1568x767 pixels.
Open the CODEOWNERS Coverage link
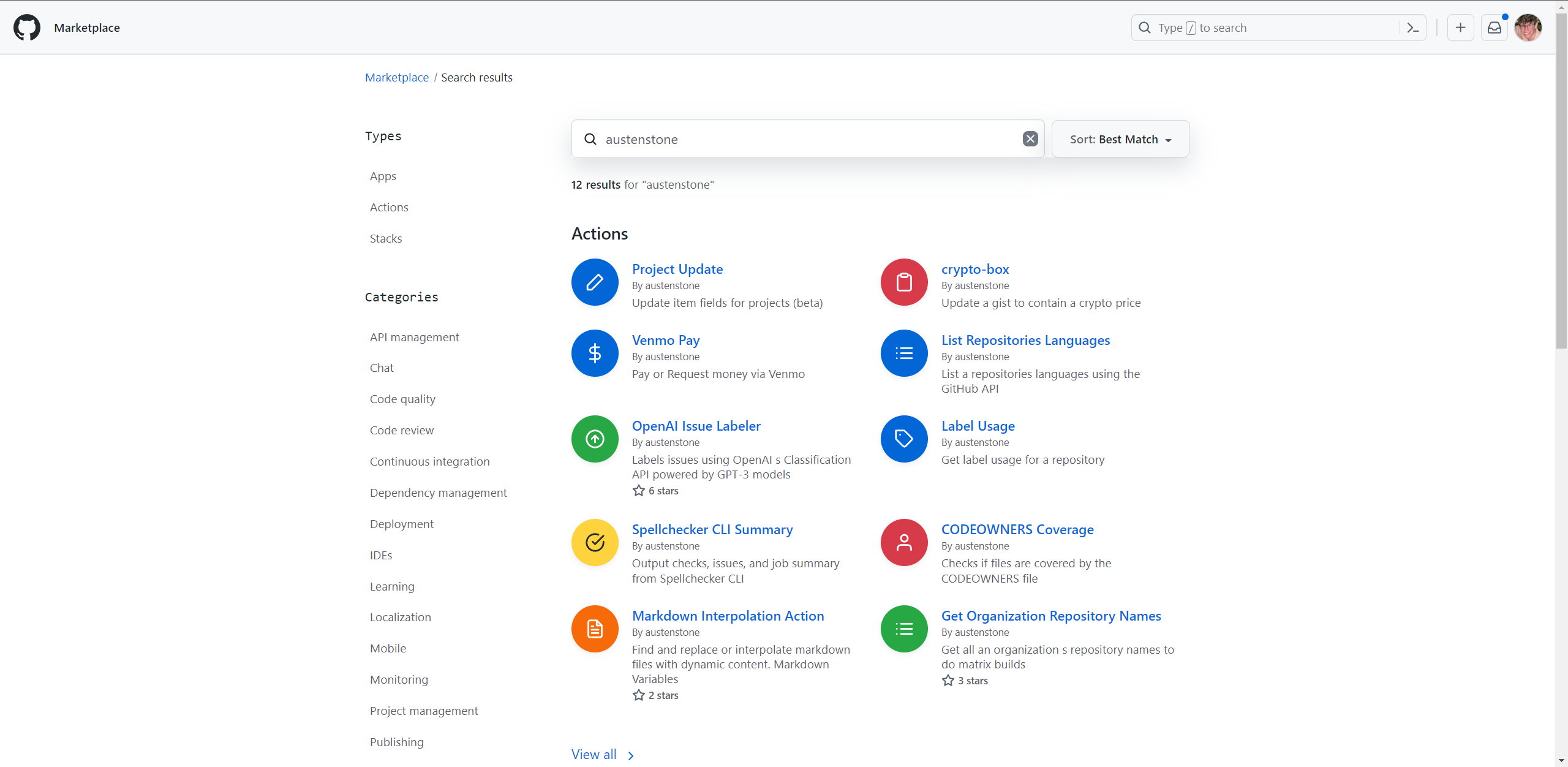pyautogui.click(x=1017, y=529)
